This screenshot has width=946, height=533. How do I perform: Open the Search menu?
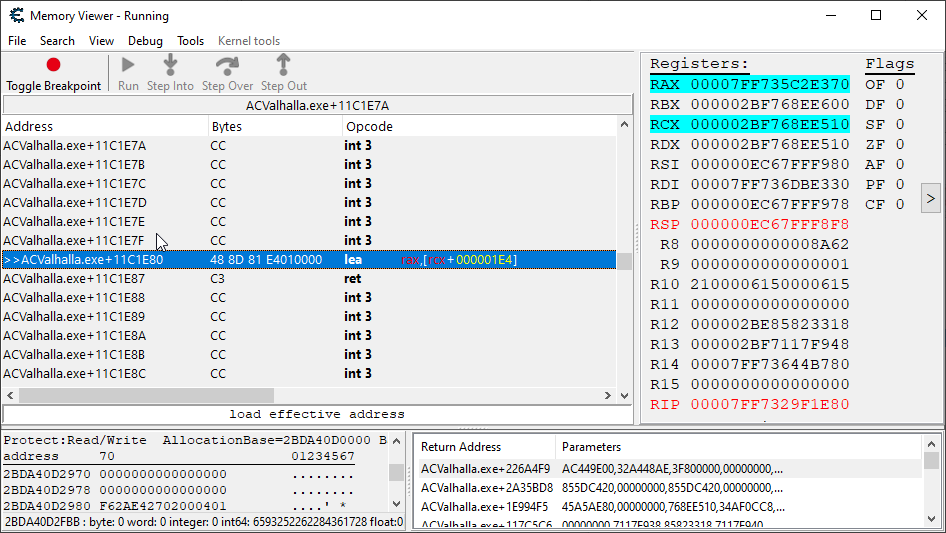click(x=57, y=41)
